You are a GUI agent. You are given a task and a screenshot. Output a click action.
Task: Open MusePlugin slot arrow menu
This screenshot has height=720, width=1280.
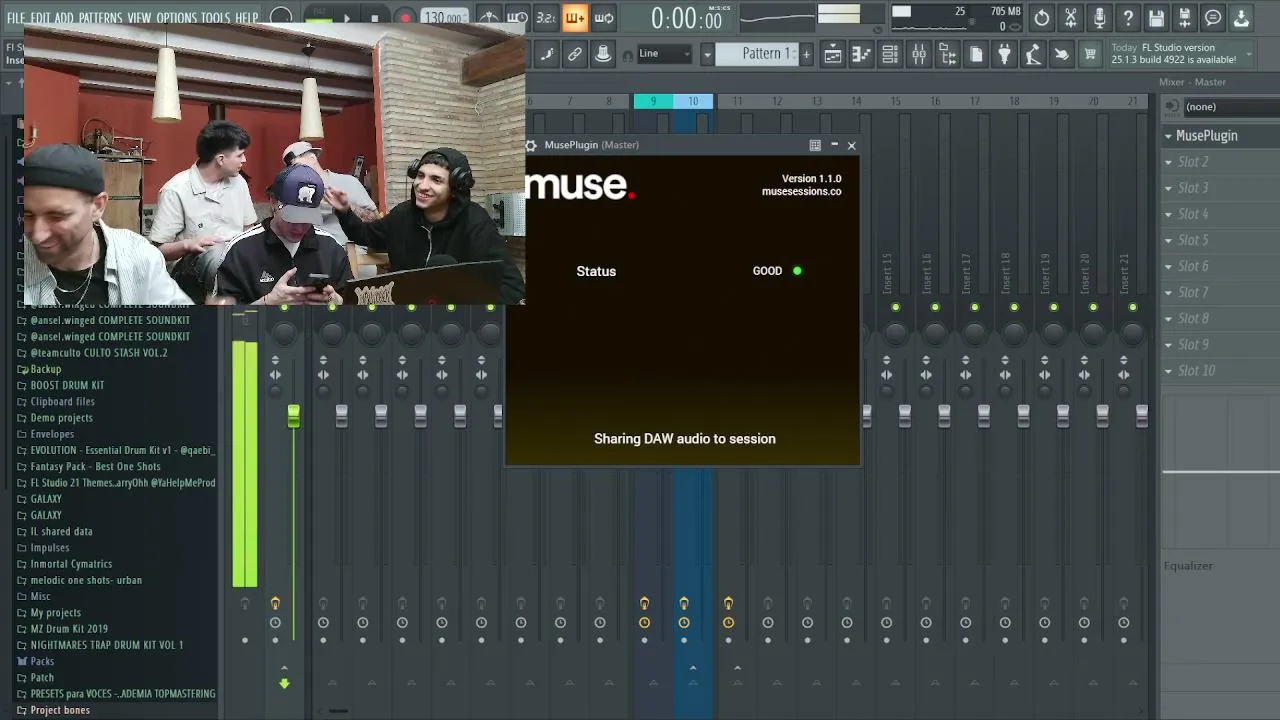tap(1168, 136)
